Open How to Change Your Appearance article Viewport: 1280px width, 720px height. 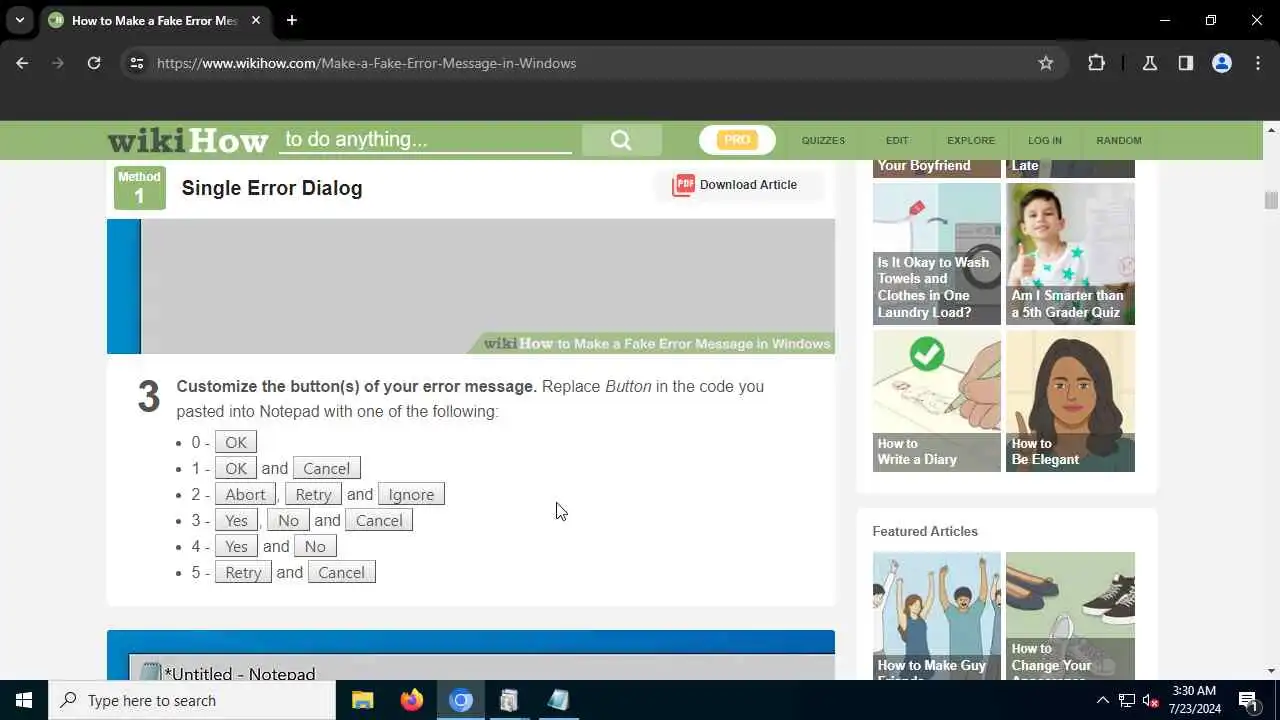[x=1070, y=616]
